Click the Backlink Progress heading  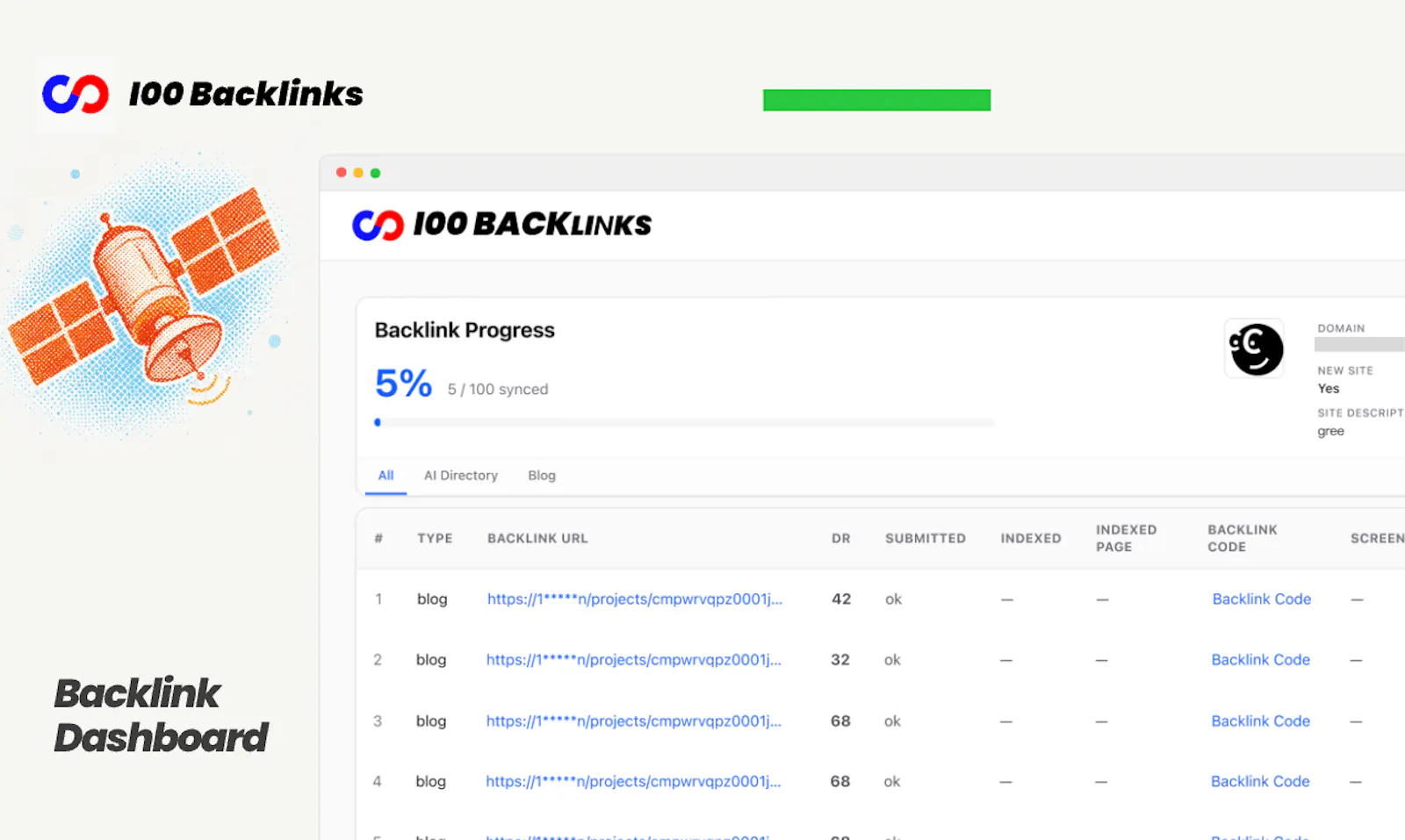(465, 331)
